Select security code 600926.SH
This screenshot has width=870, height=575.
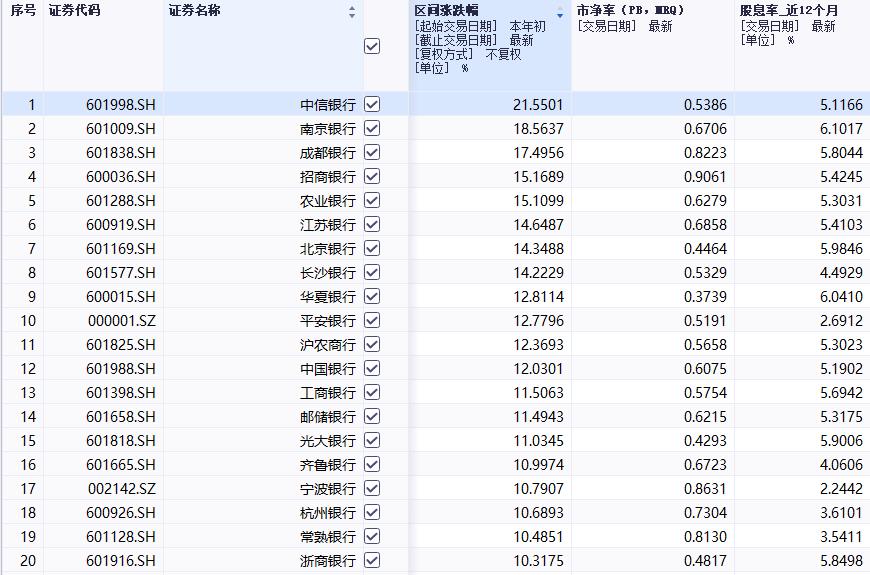coord(120,512)
